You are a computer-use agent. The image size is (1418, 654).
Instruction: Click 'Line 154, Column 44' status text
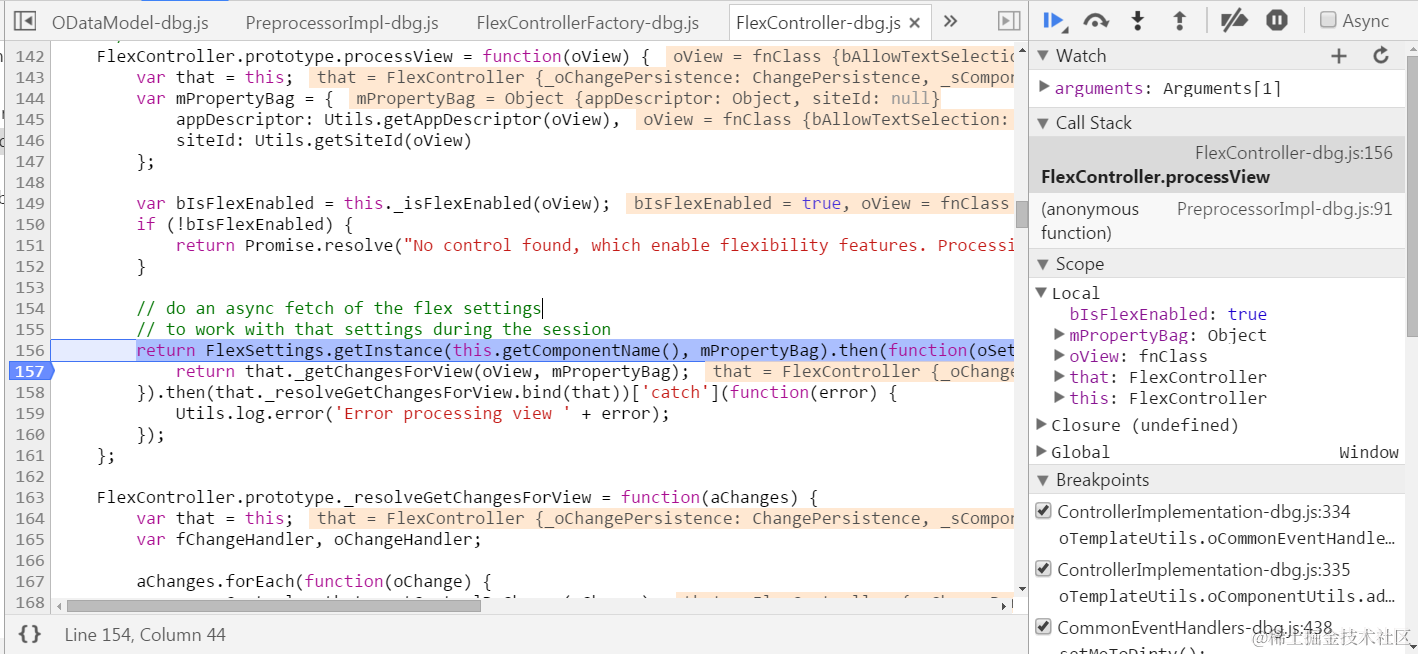145,634
